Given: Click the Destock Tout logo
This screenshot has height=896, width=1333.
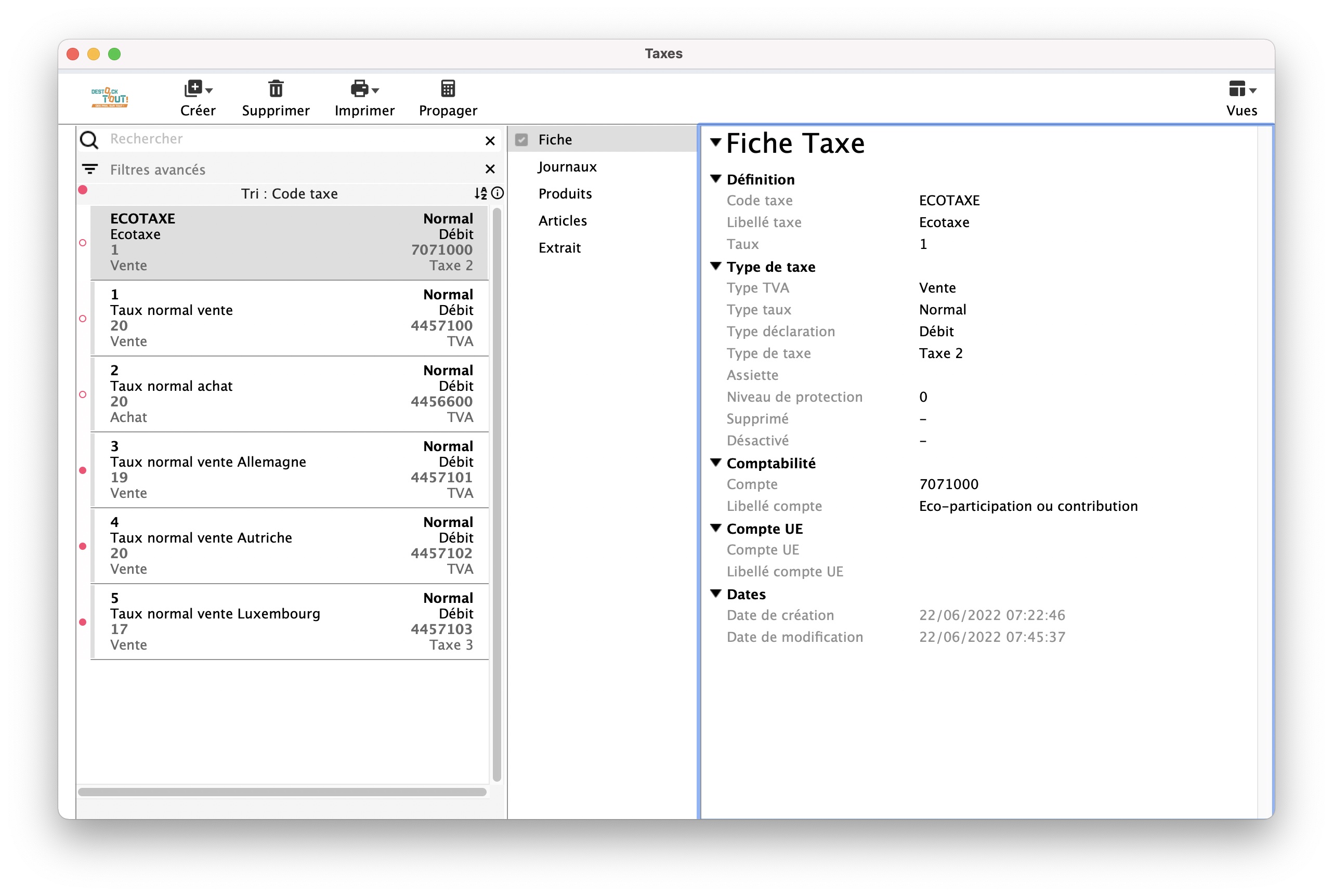Looking at the screenshot, I should click(x=109, y=98).
